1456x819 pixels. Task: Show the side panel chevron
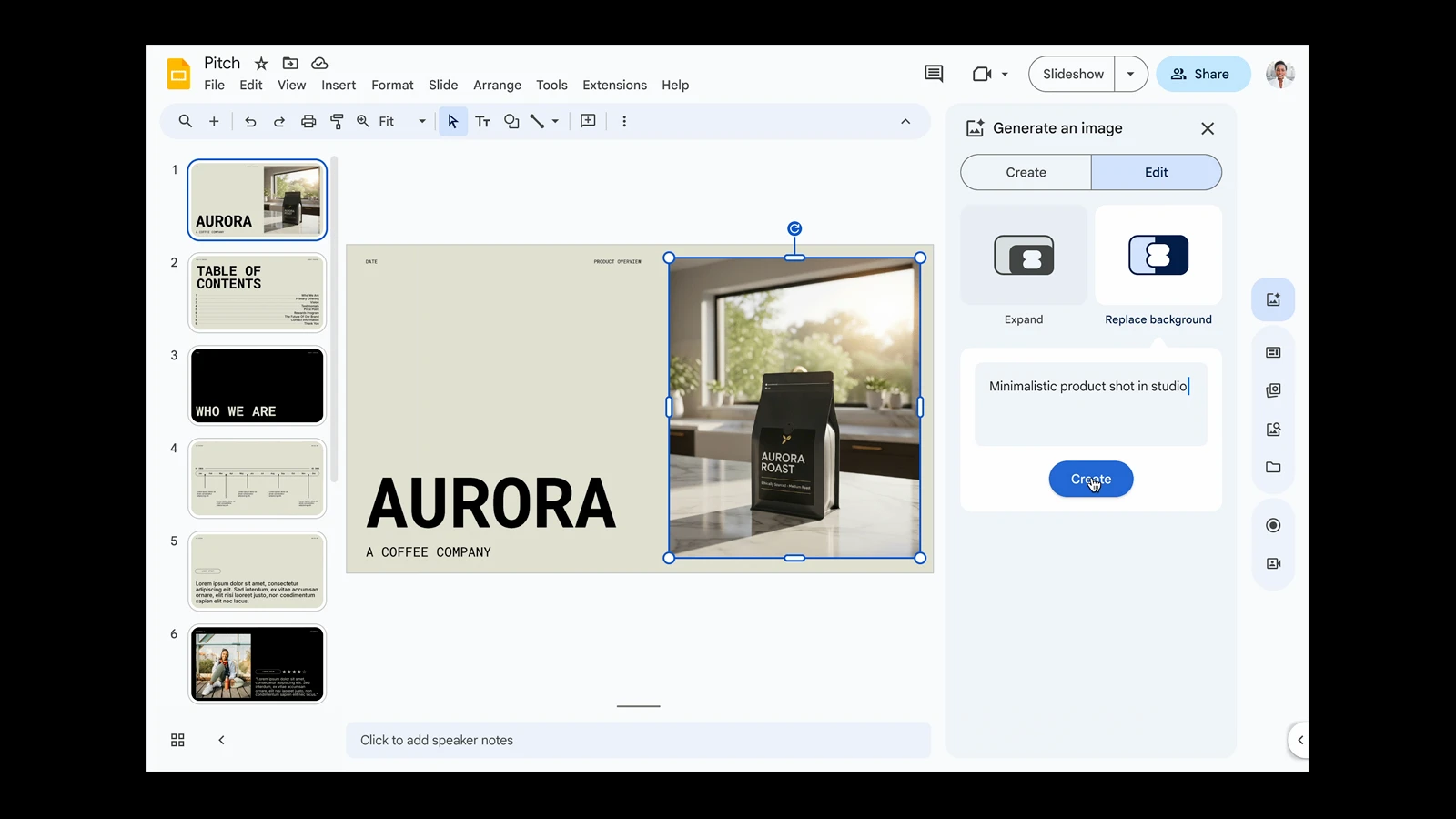[x=1300, y=740]
